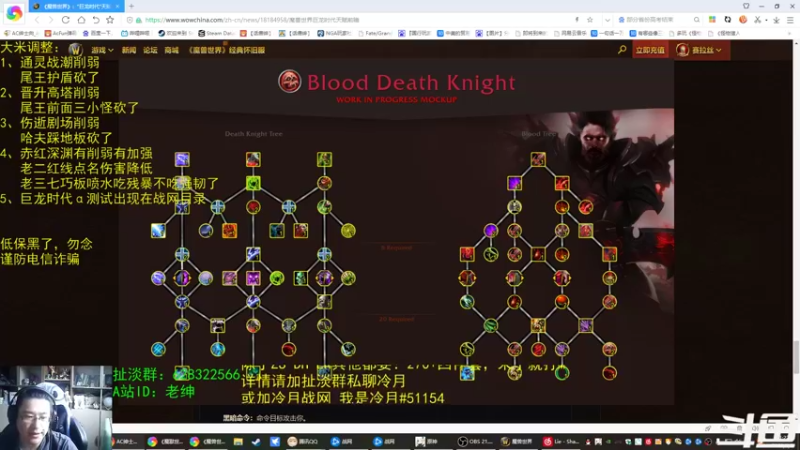Screen dimensions: 800x450
Task: Select the topmost Blood tree talent node
Action: coord(538,159)
